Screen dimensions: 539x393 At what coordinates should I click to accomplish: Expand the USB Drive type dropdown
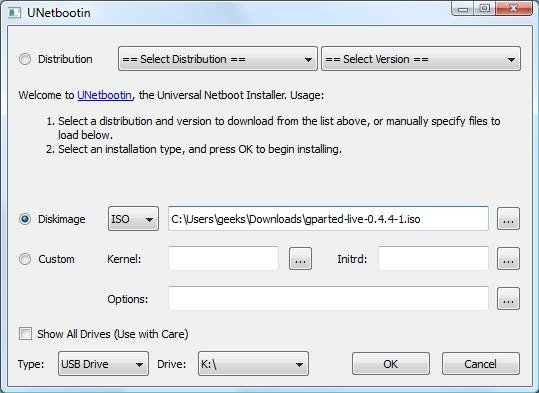pos(103,363)
